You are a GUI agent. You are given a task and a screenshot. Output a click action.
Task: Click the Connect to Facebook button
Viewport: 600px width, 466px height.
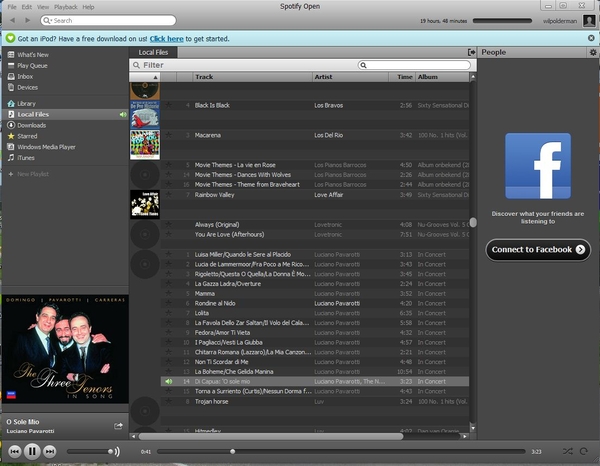tap(538, 250)
